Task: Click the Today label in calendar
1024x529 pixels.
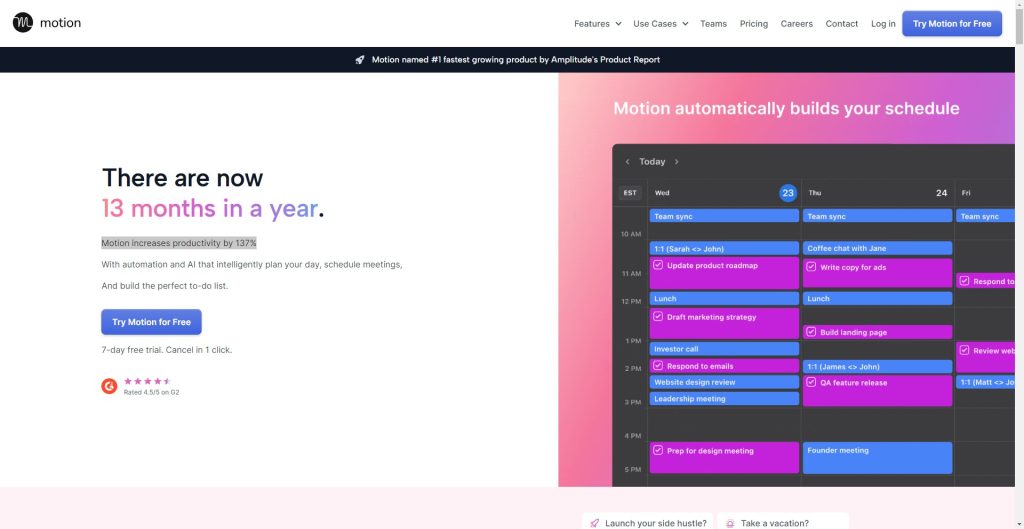Action: (652, 162)
